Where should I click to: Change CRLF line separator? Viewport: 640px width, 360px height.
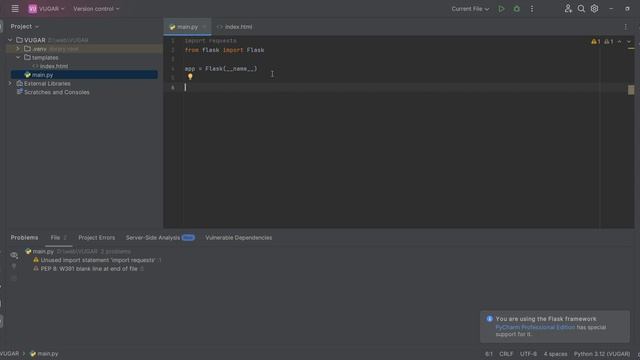506,354
